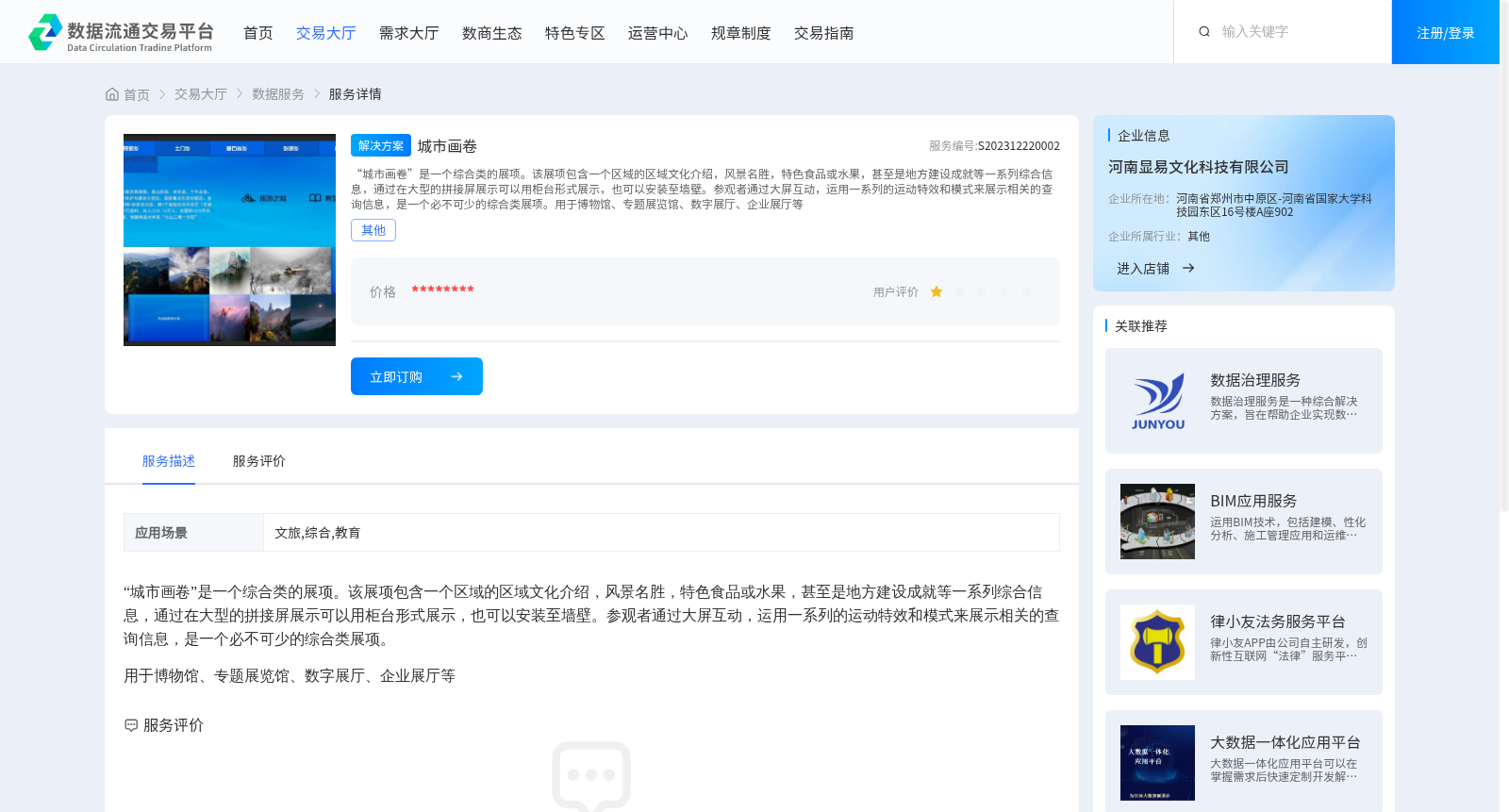Click the keyword search input field
The image size is (1509, 812).
(x=1297, y=32)
